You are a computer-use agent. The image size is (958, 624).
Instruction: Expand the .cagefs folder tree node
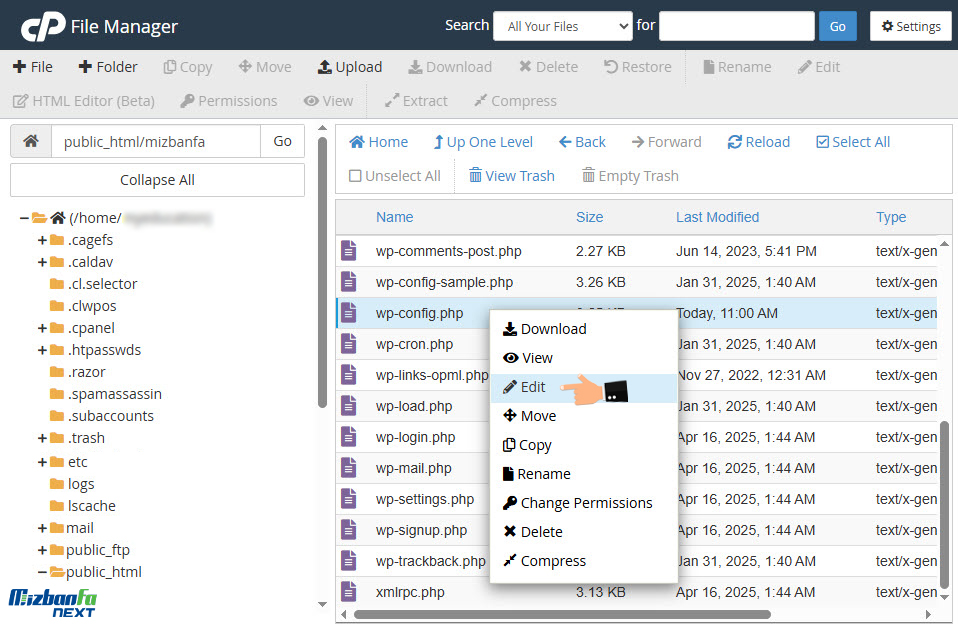pos(43,240)
